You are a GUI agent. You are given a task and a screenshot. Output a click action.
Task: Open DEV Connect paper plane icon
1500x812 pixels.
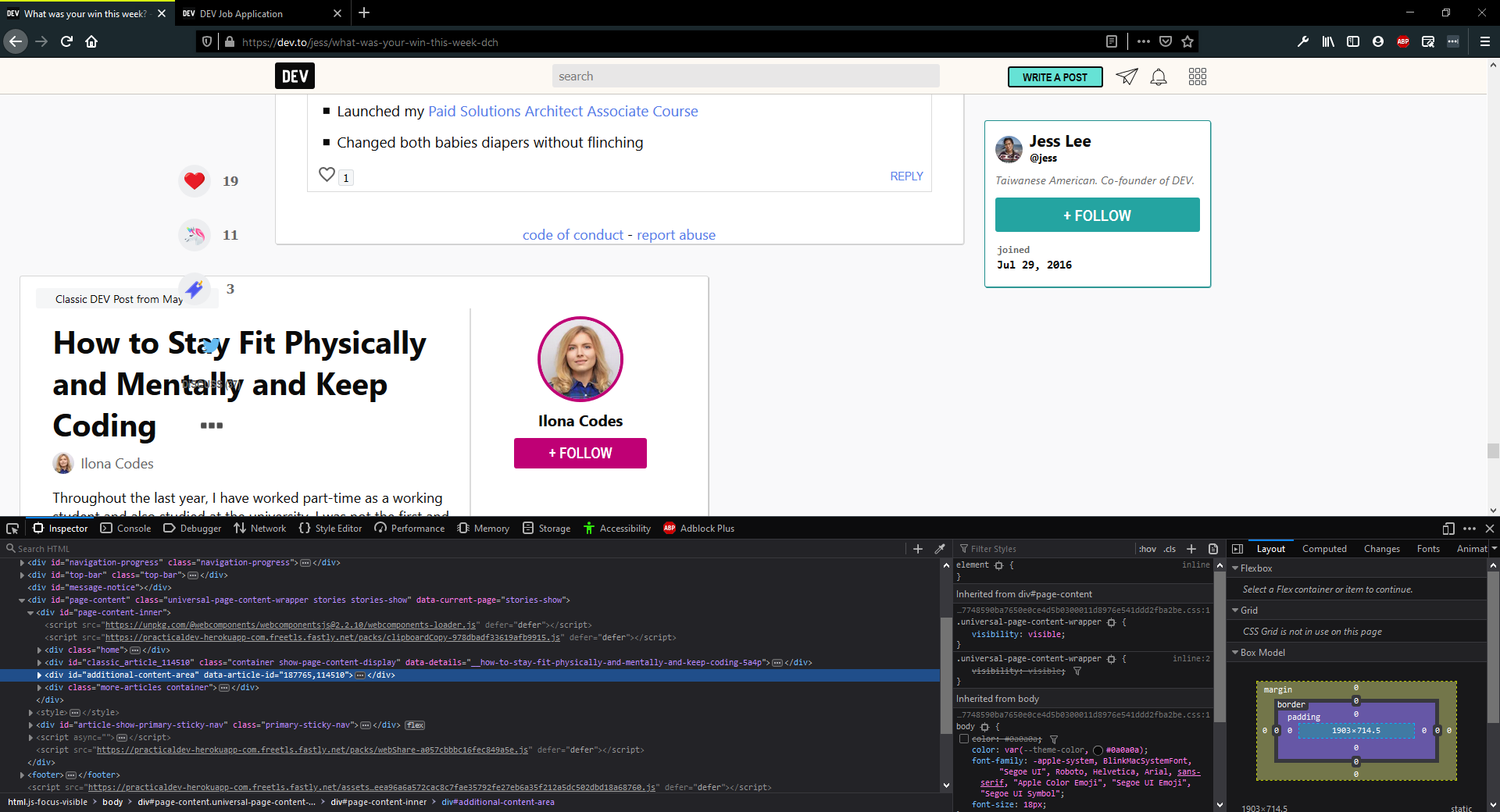coord(1127,77)
